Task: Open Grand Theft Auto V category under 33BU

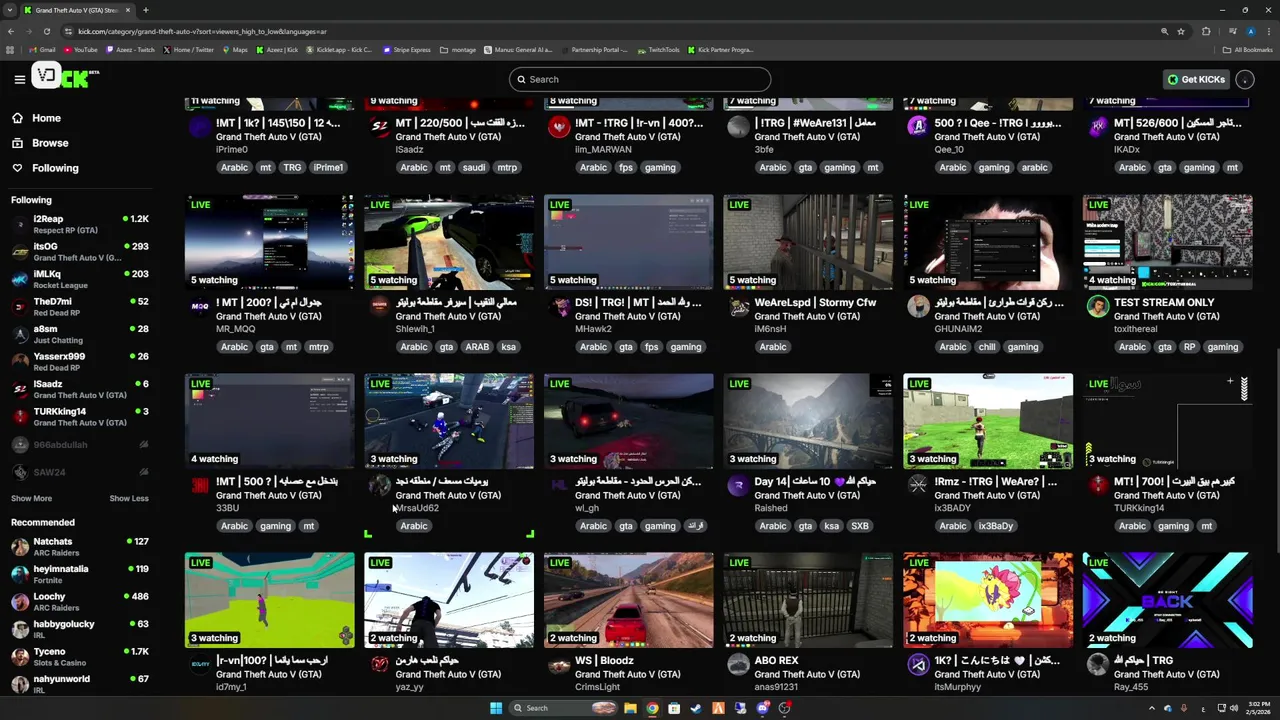Action: (x=268, y=495)
